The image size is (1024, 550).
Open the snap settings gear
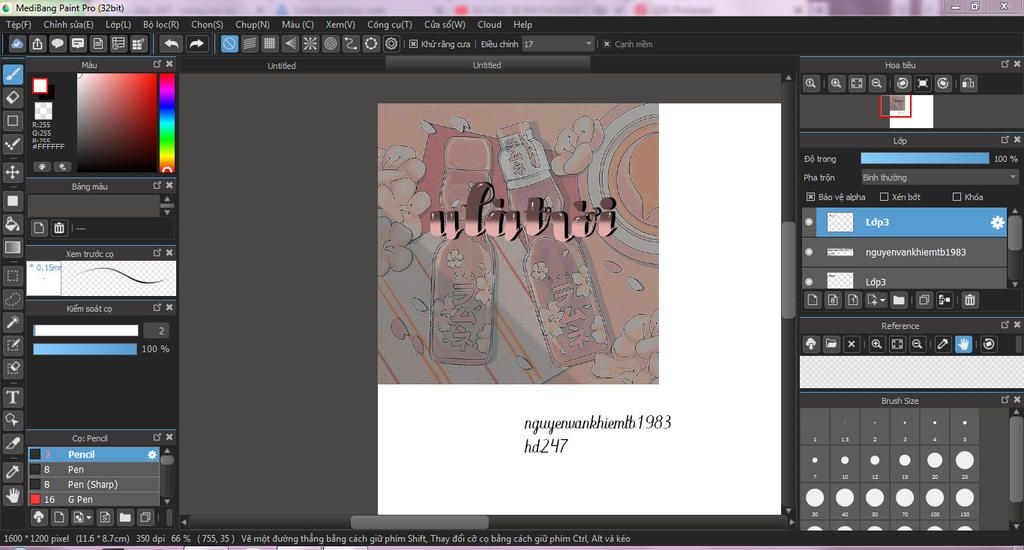[x=391, y=44]
